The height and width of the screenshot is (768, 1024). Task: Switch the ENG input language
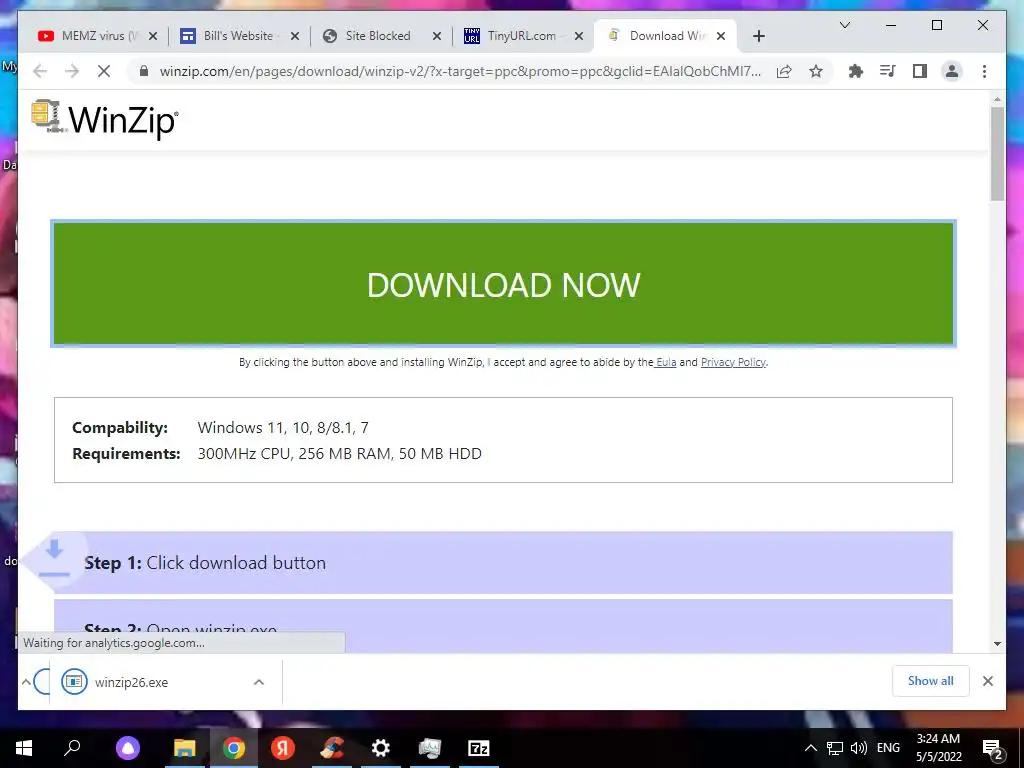point(888,748)
